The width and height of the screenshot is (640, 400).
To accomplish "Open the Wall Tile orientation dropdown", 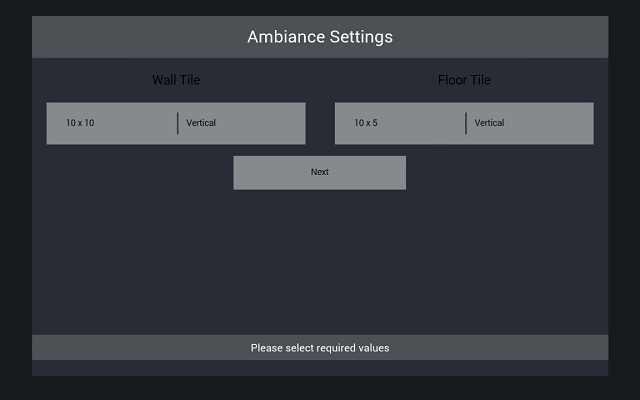I will coord(242,123).
